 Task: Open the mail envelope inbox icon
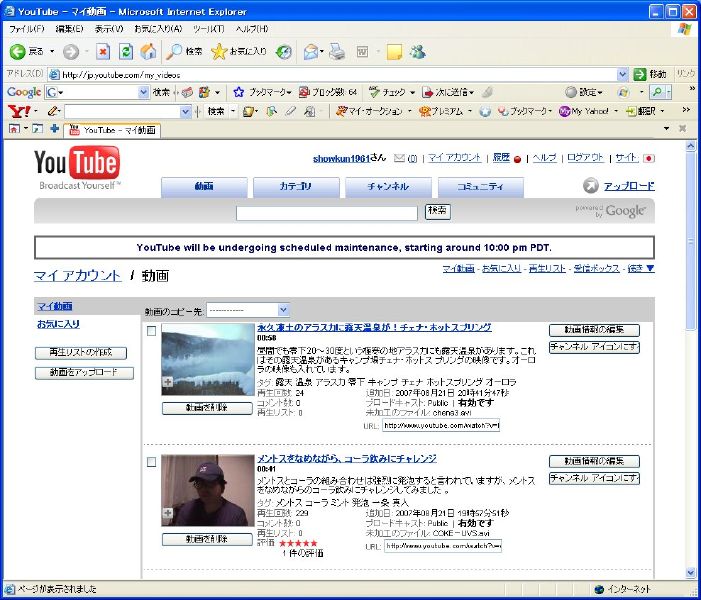[x=399, y=158]
